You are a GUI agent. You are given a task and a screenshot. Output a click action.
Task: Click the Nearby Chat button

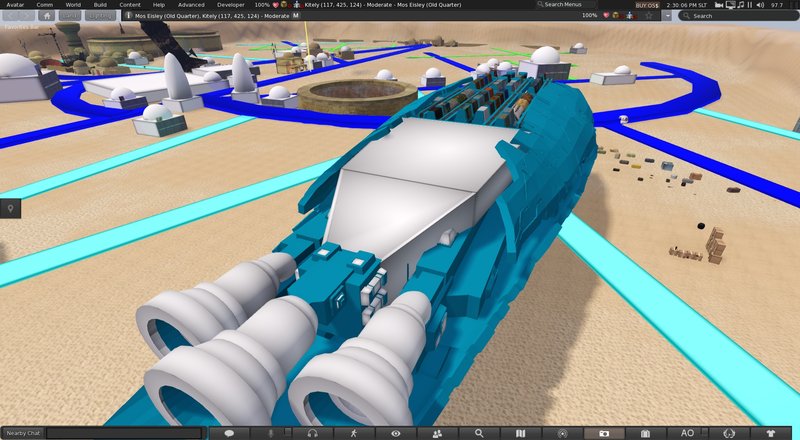23,433
